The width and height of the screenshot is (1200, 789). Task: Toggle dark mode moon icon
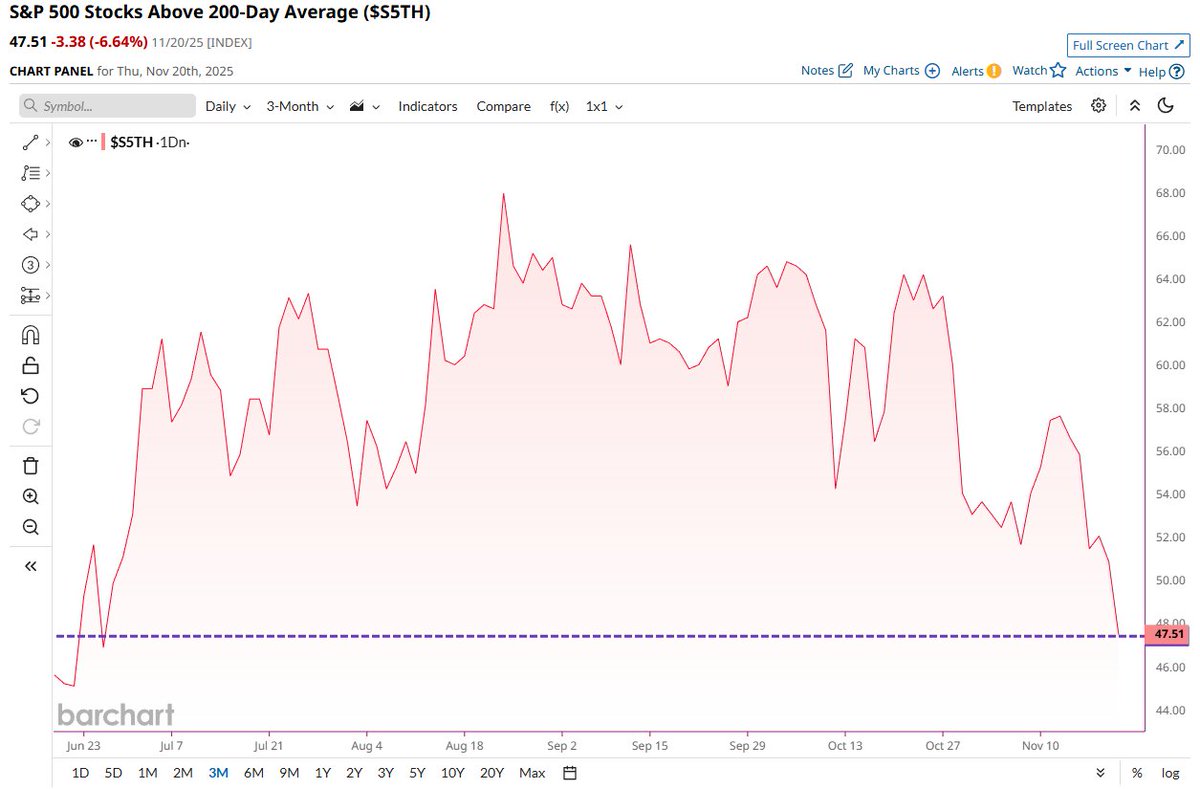click(1165, 105)
